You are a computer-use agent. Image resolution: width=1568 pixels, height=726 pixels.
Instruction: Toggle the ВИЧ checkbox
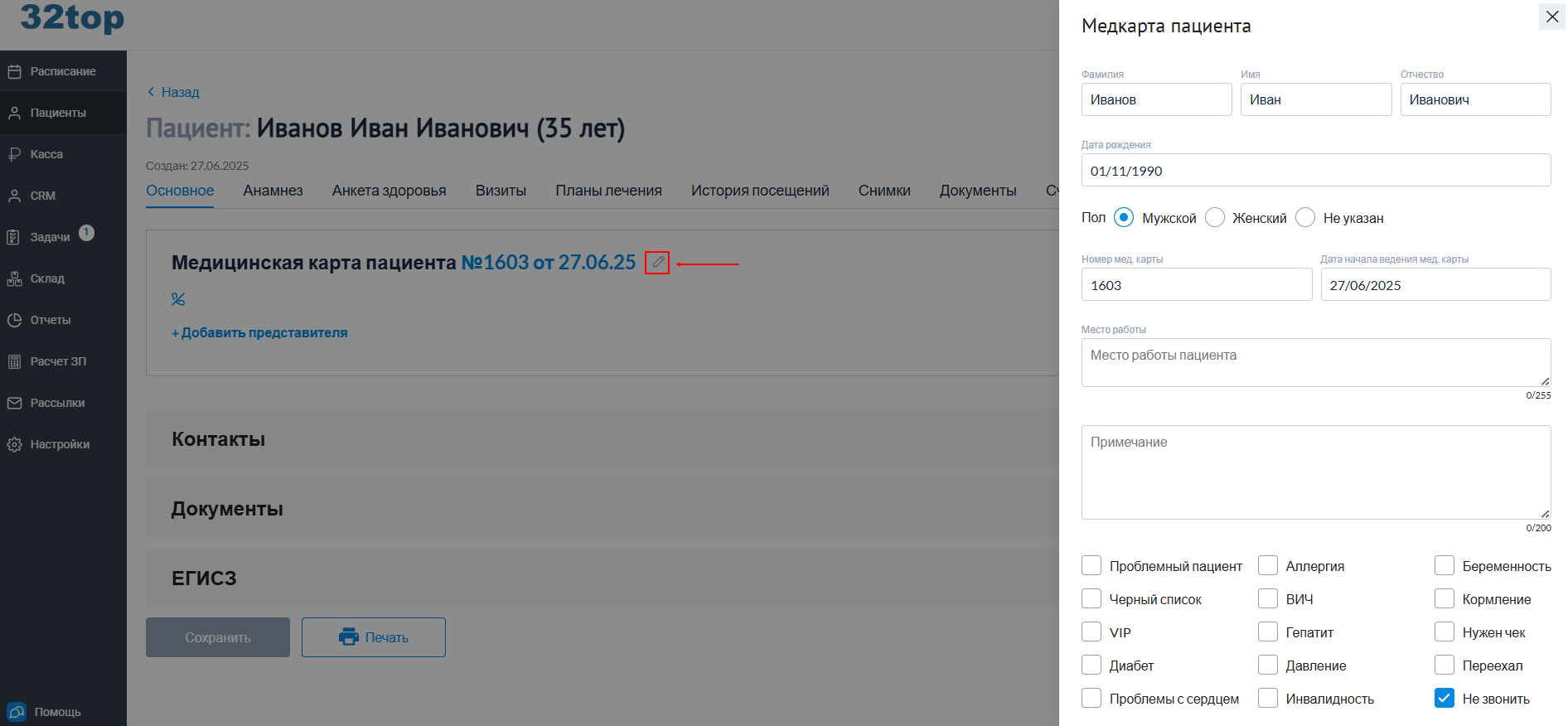[x=1268, y=598]
